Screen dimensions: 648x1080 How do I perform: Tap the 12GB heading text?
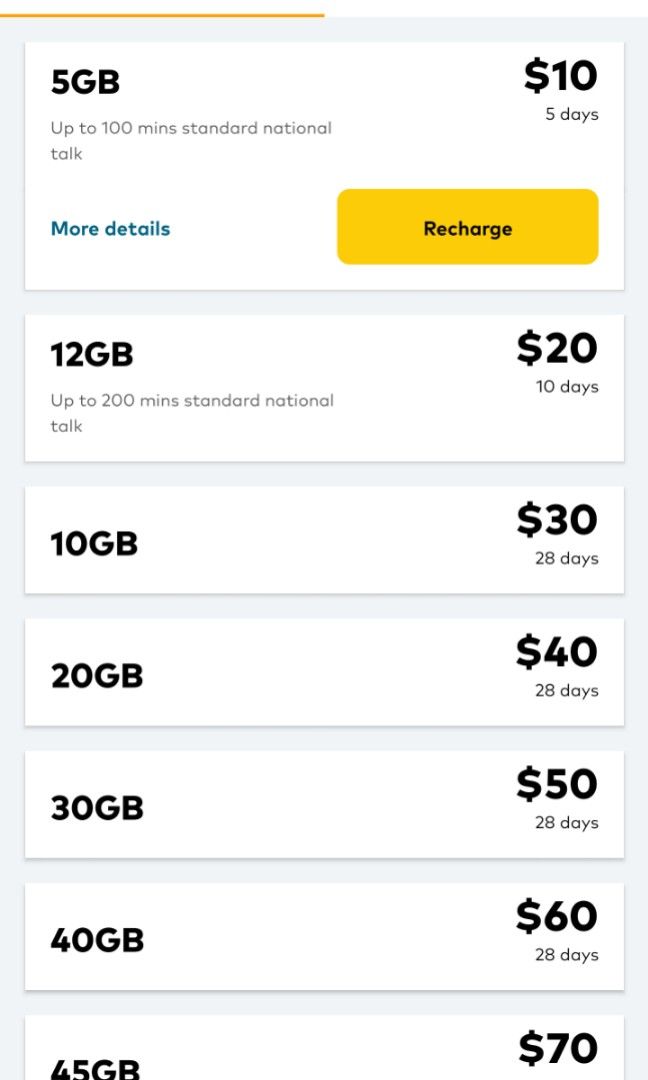(x=91, y=354)
